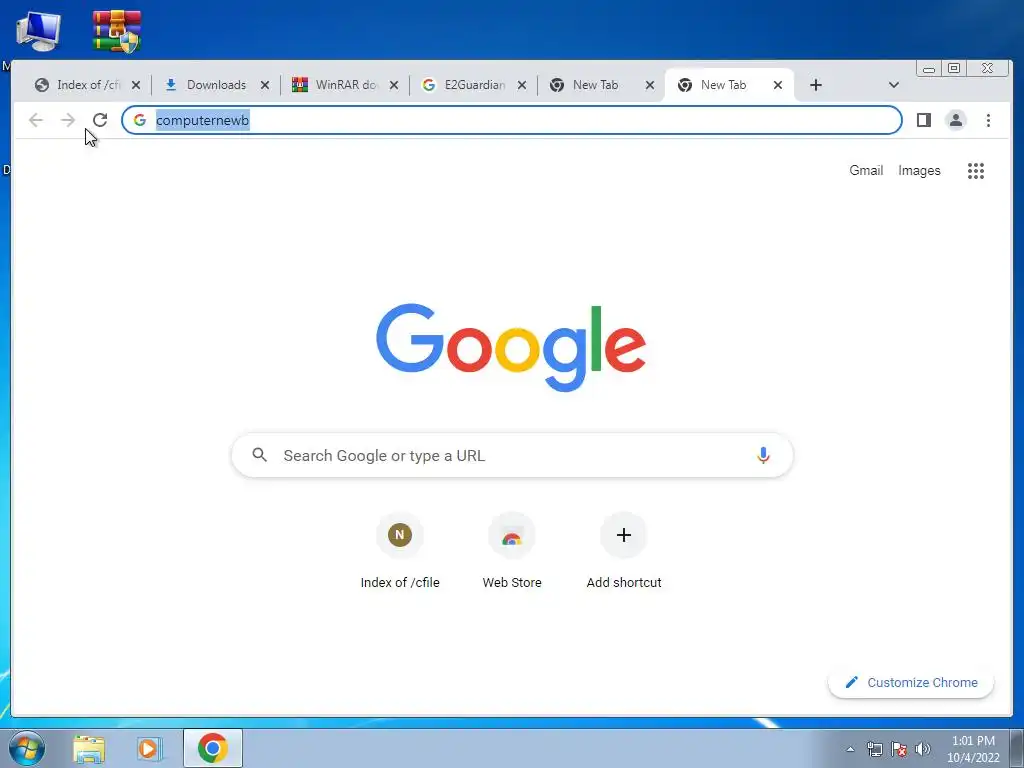This screenshot has height=768, width=1024.
Task: Close the active New Tab tab
Action: click(x=778, y=85)
